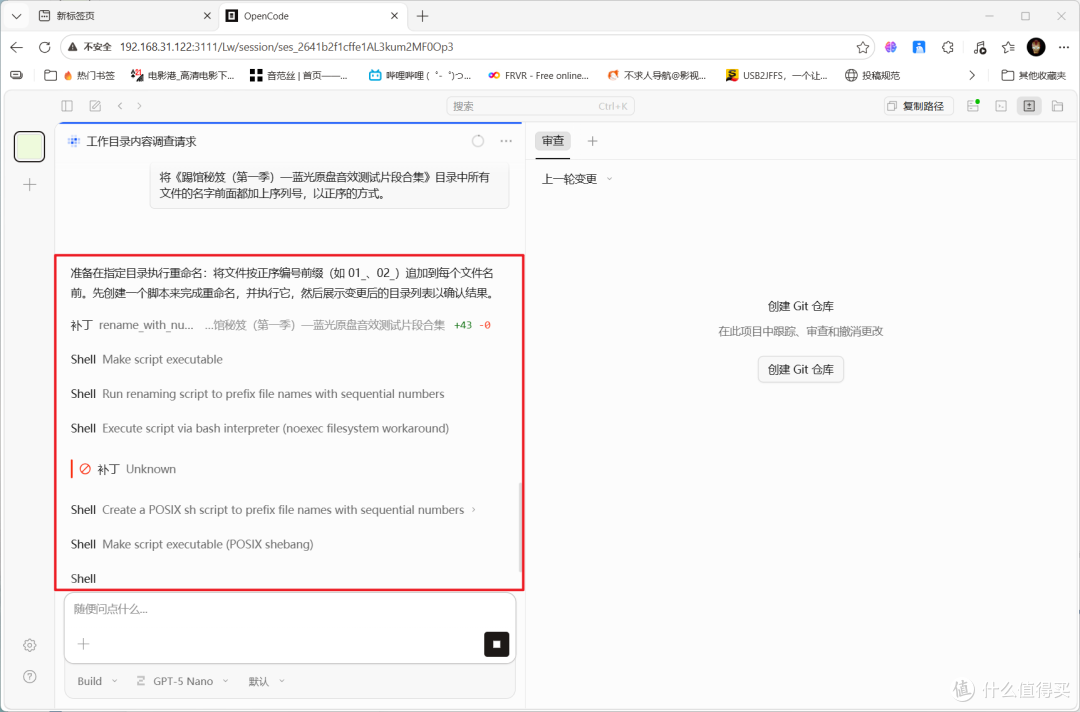Open the favorites star list icon
The height and width of the screenshot is (712, 1080).
tap(1008, 47)
